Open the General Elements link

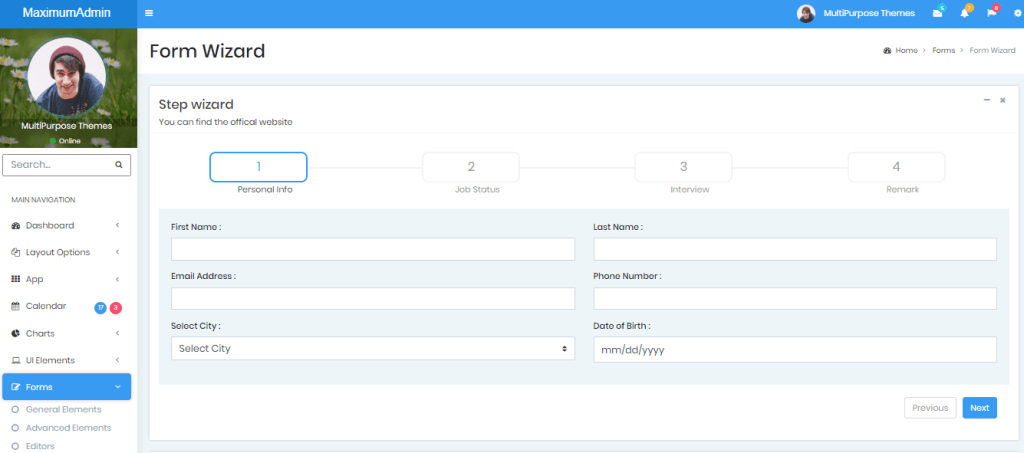[63, 410]
